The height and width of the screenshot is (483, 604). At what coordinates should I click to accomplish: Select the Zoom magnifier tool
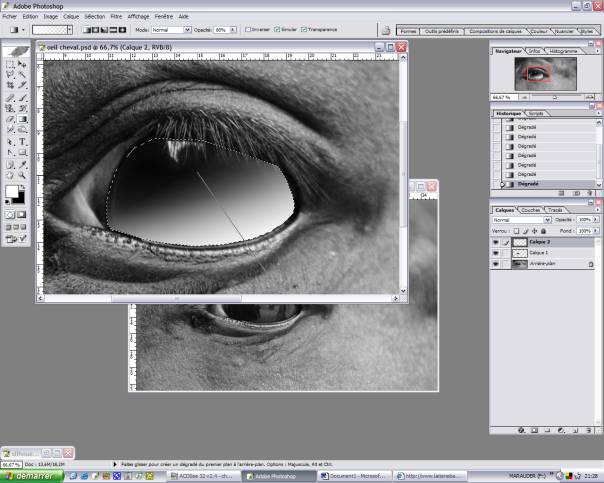click(x=22, y=175)
